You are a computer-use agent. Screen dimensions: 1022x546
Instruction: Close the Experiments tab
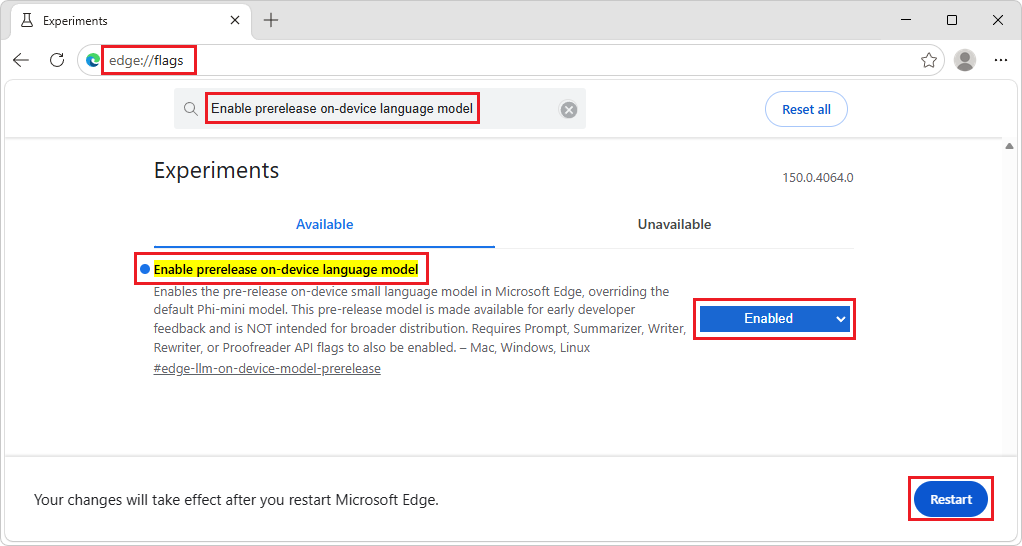[x=235, y=20]
